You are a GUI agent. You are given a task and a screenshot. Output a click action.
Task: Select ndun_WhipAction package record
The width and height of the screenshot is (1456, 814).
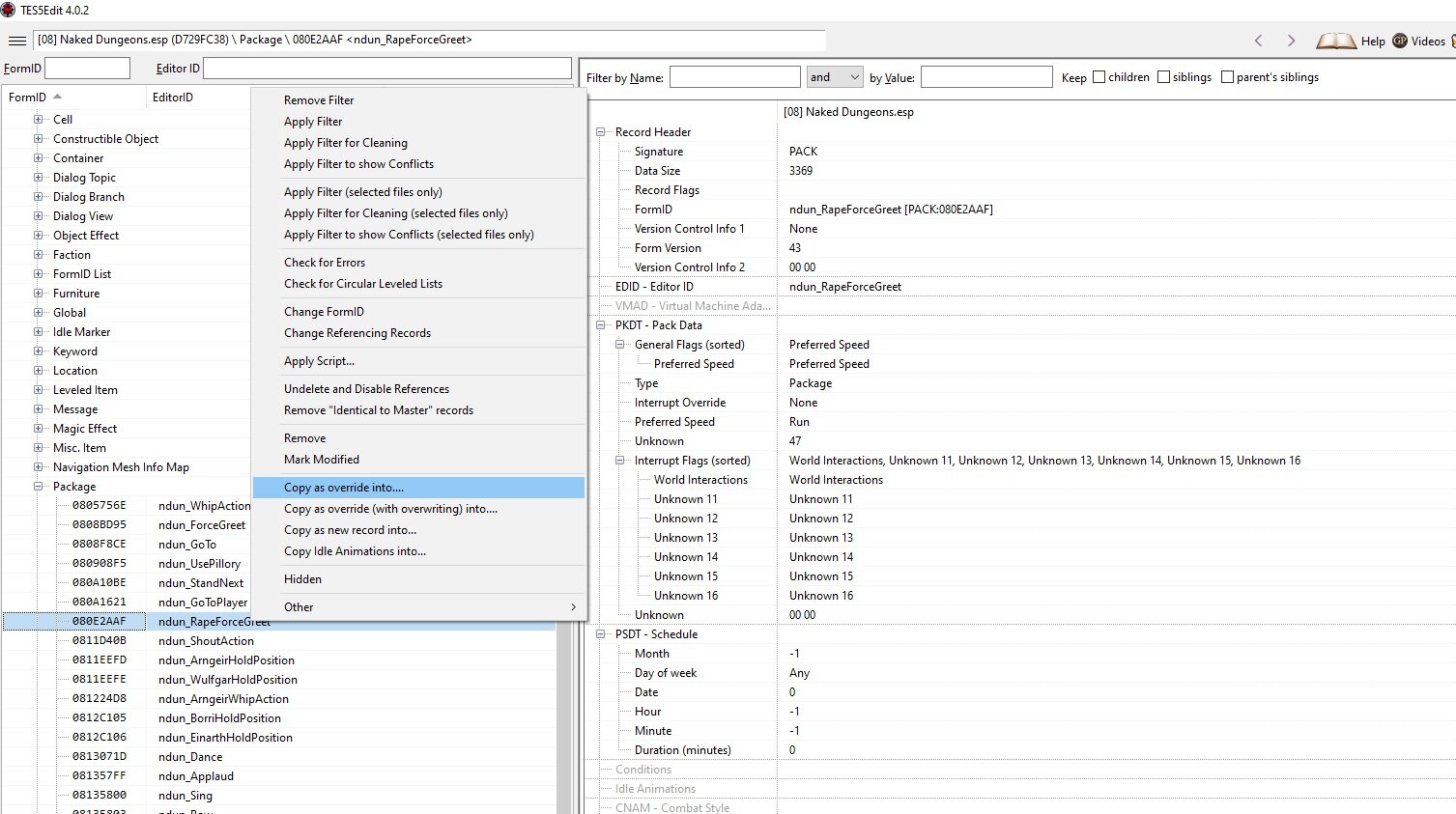204,506
